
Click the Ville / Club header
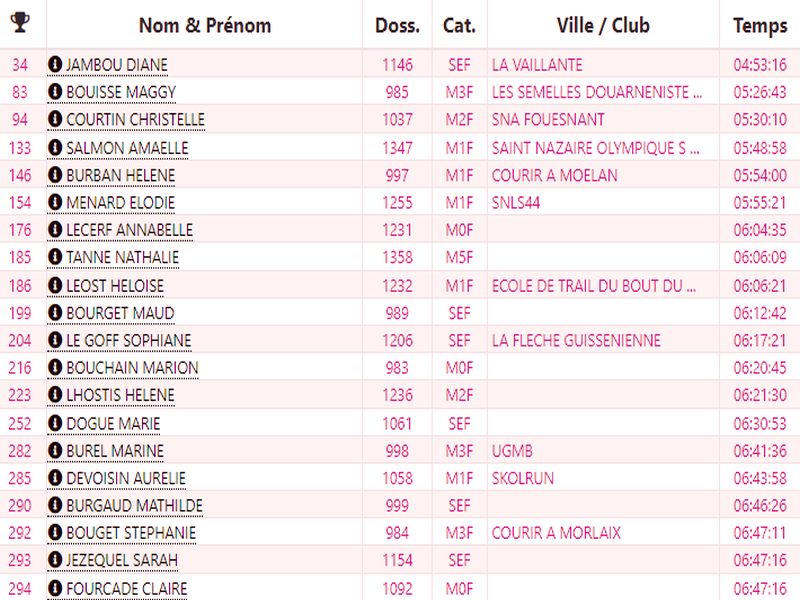[x=602, y=25]
